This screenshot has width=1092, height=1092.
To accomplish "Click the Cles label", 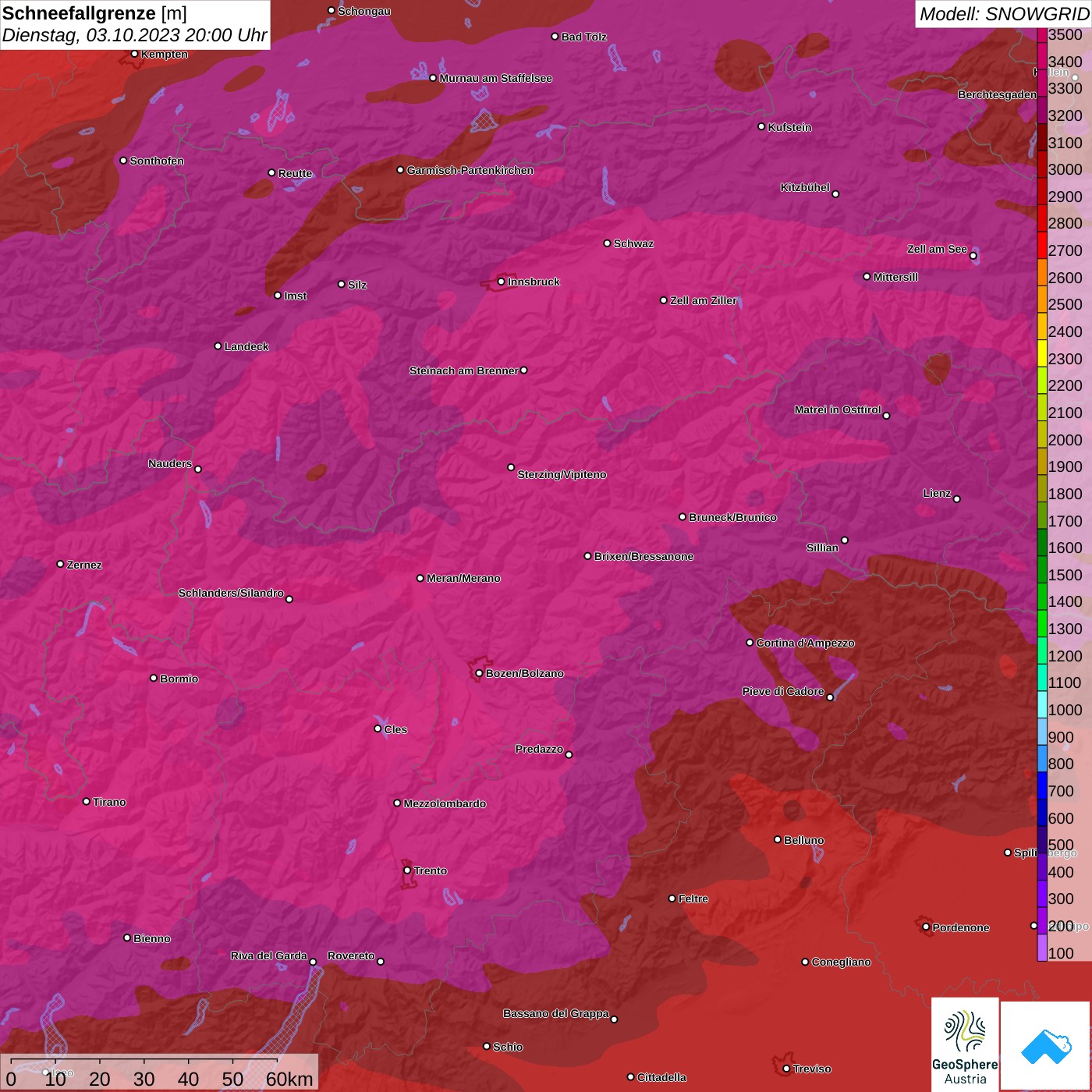I will pos(395,729).
